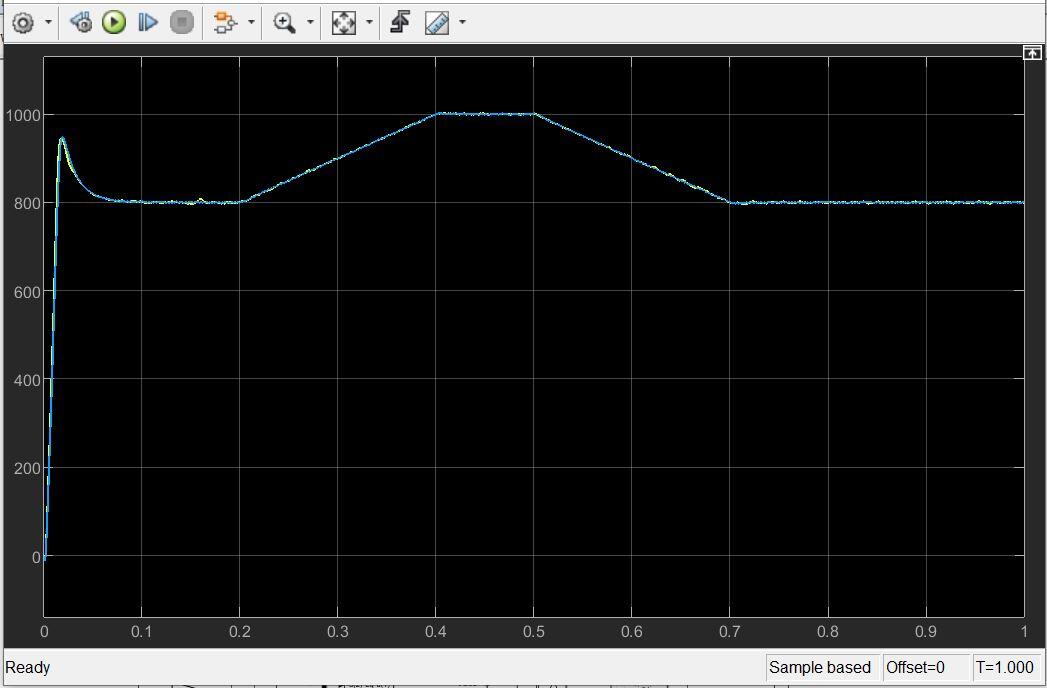The width and height of the screenshot is (1047, 688).
Task: Click the 0.9 x-axis tick label
Action: coord(926,631)
